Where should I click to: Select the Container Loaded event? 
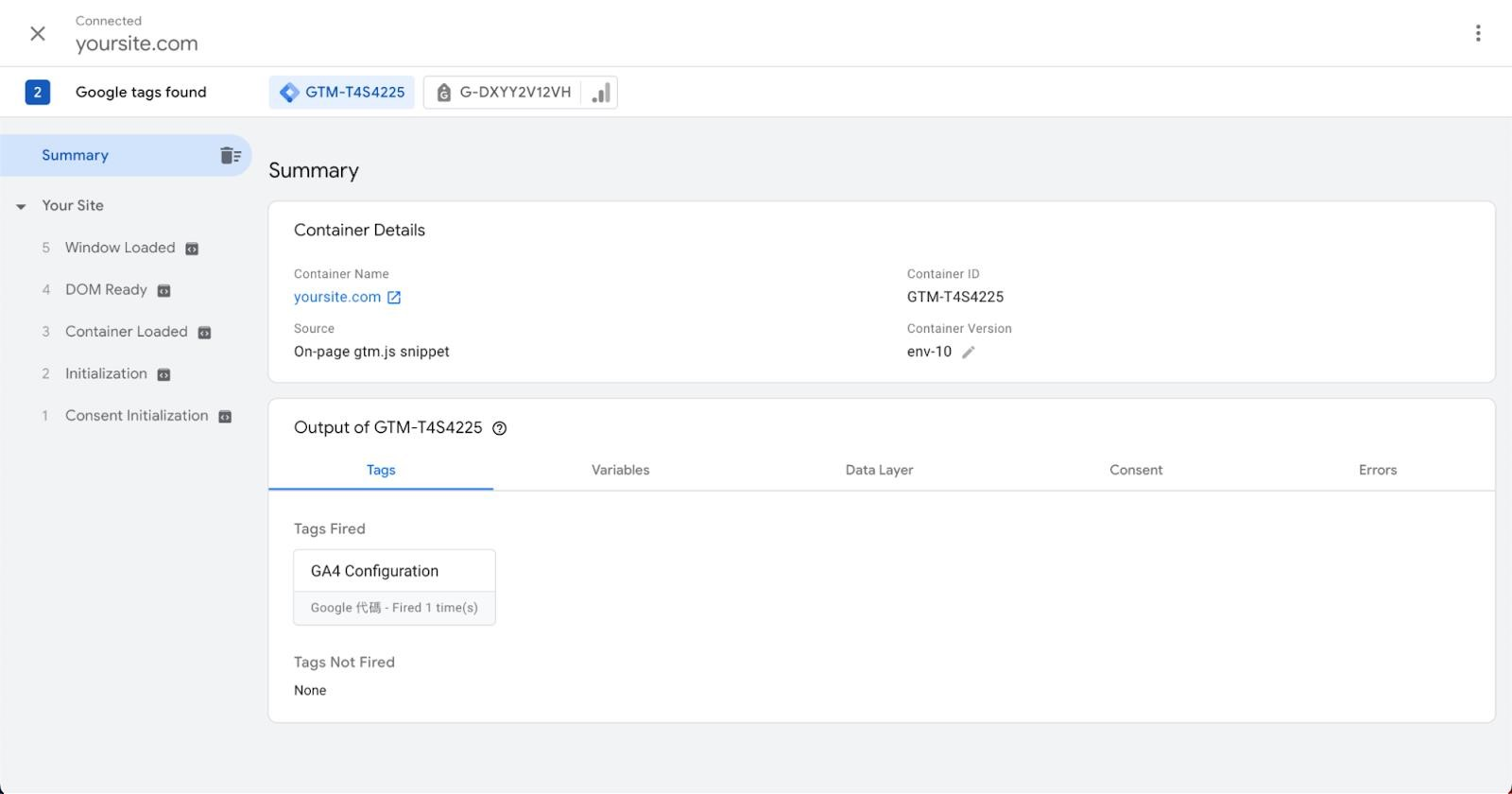pos(126,332)
